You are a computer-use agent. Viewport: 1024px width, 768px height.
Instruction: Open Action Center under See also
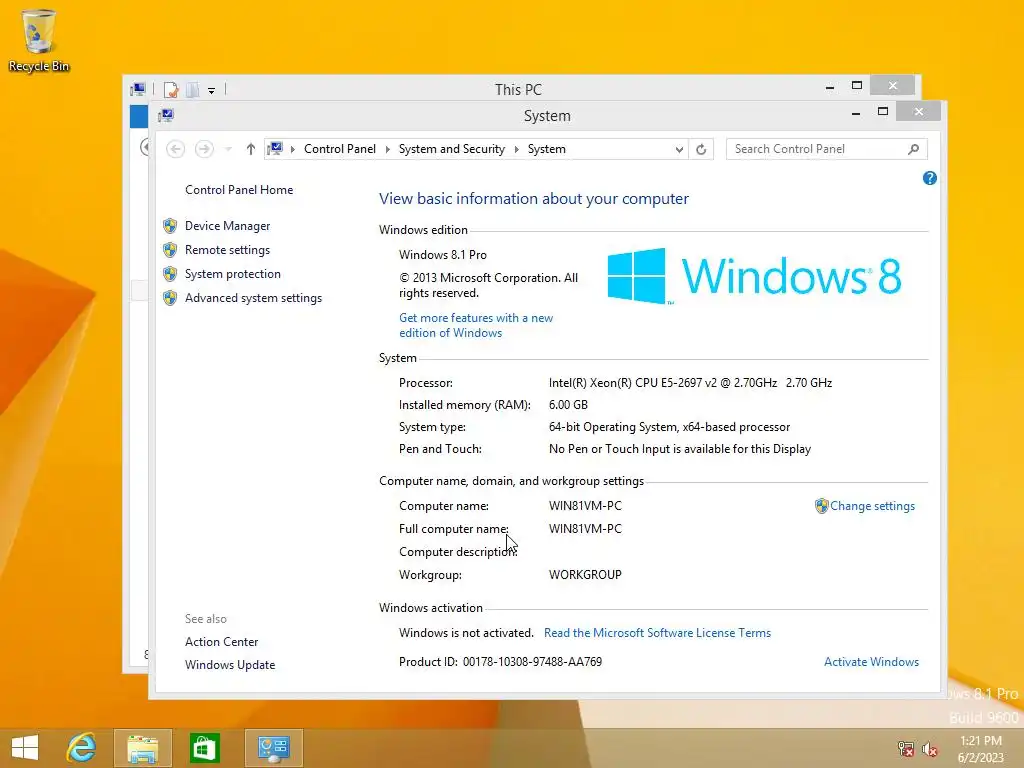pos(221,642)
